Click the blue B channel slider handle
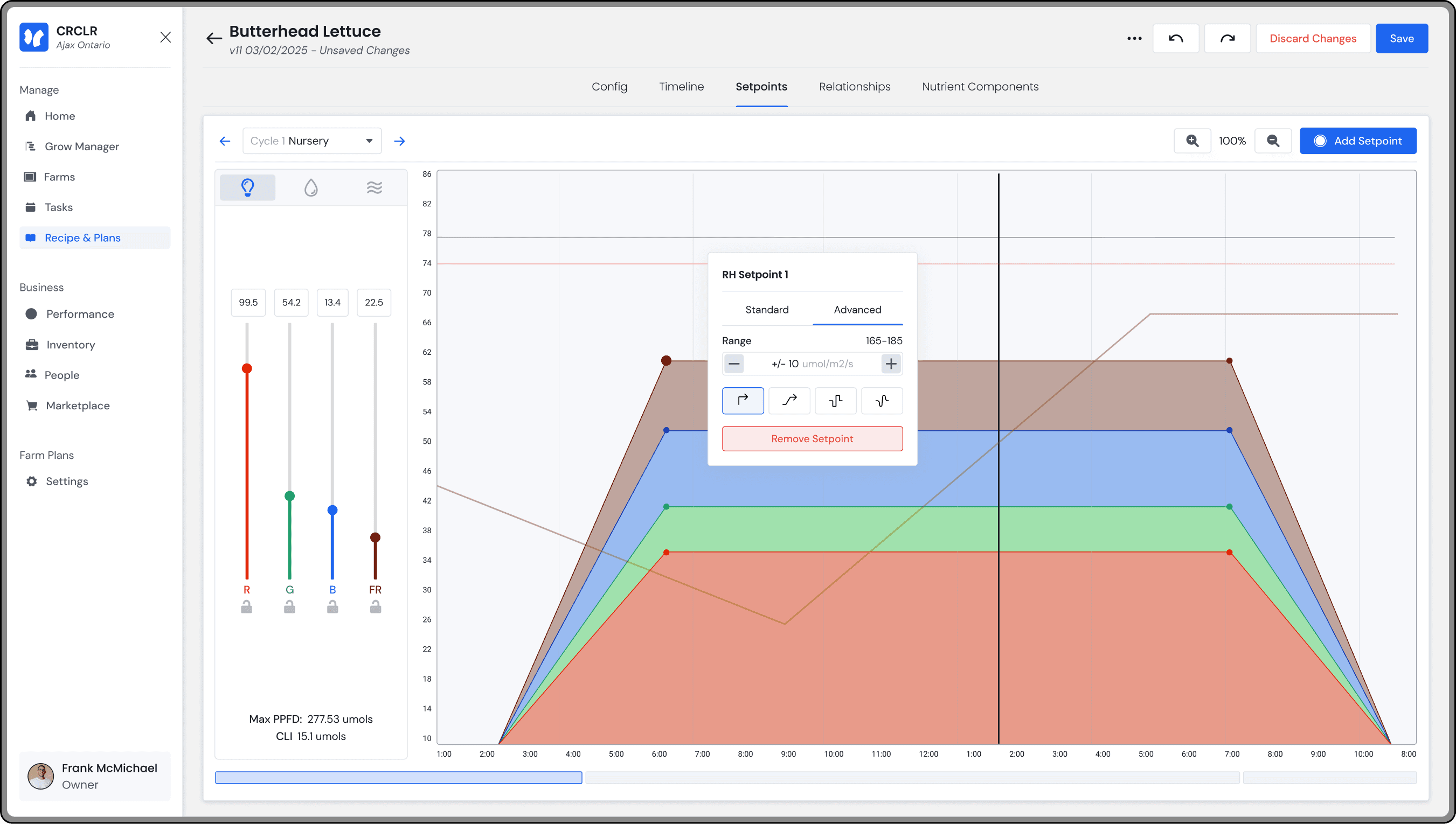 (x=332, y=511)
